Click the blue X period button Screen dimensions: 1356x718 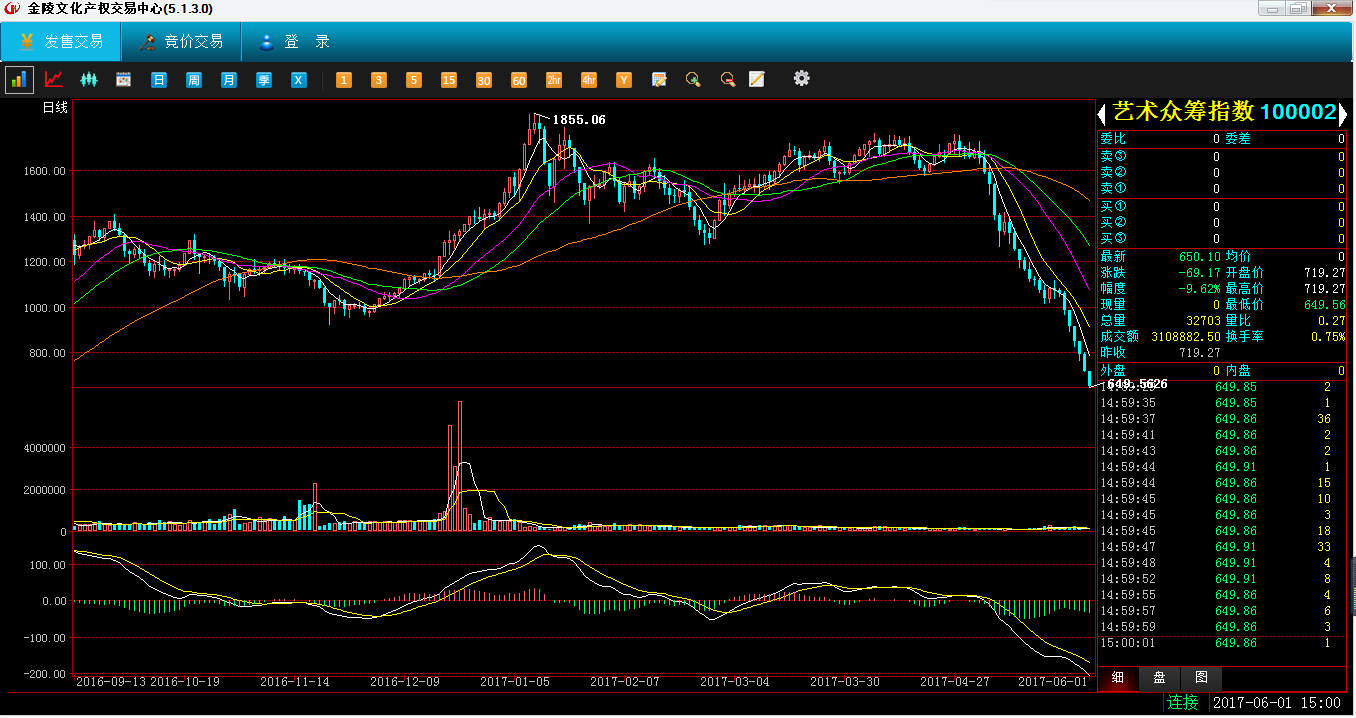point(299,79)
